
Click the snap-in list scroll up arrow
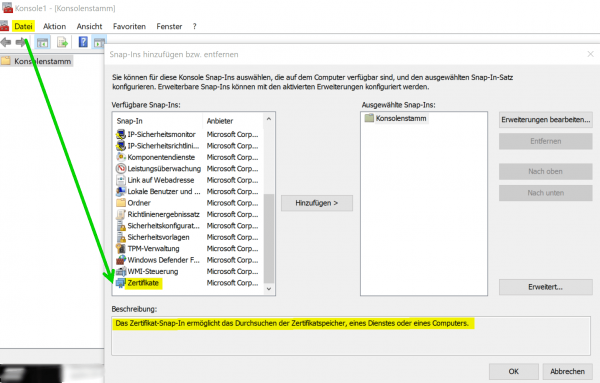tap(269, 119)
